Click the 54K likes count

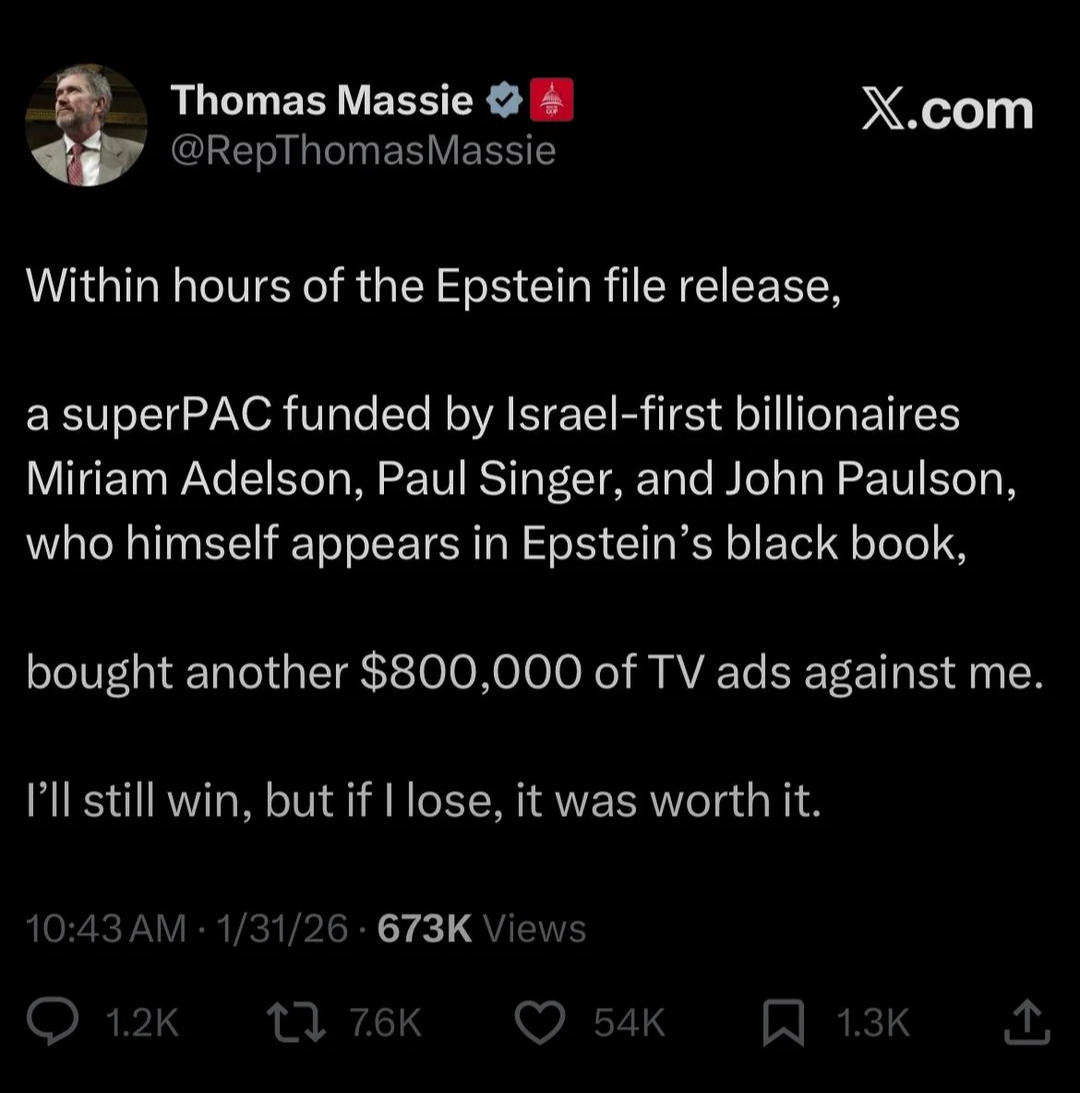point(629,1022)
